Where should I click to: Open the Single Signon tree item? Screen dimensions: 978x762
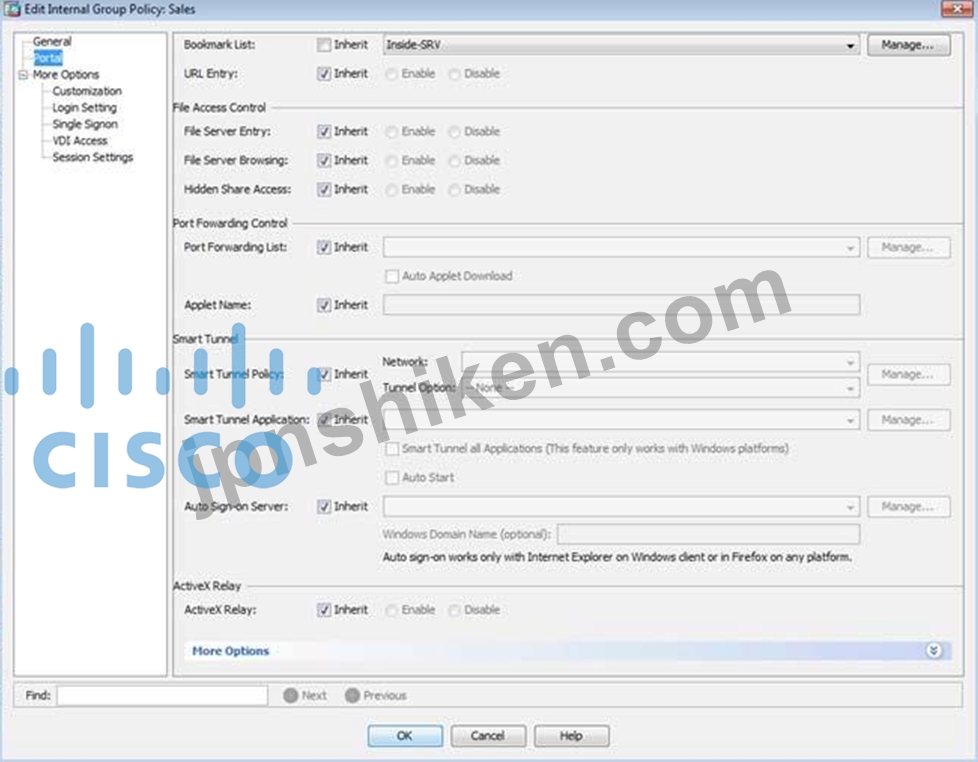pos(85,124)
